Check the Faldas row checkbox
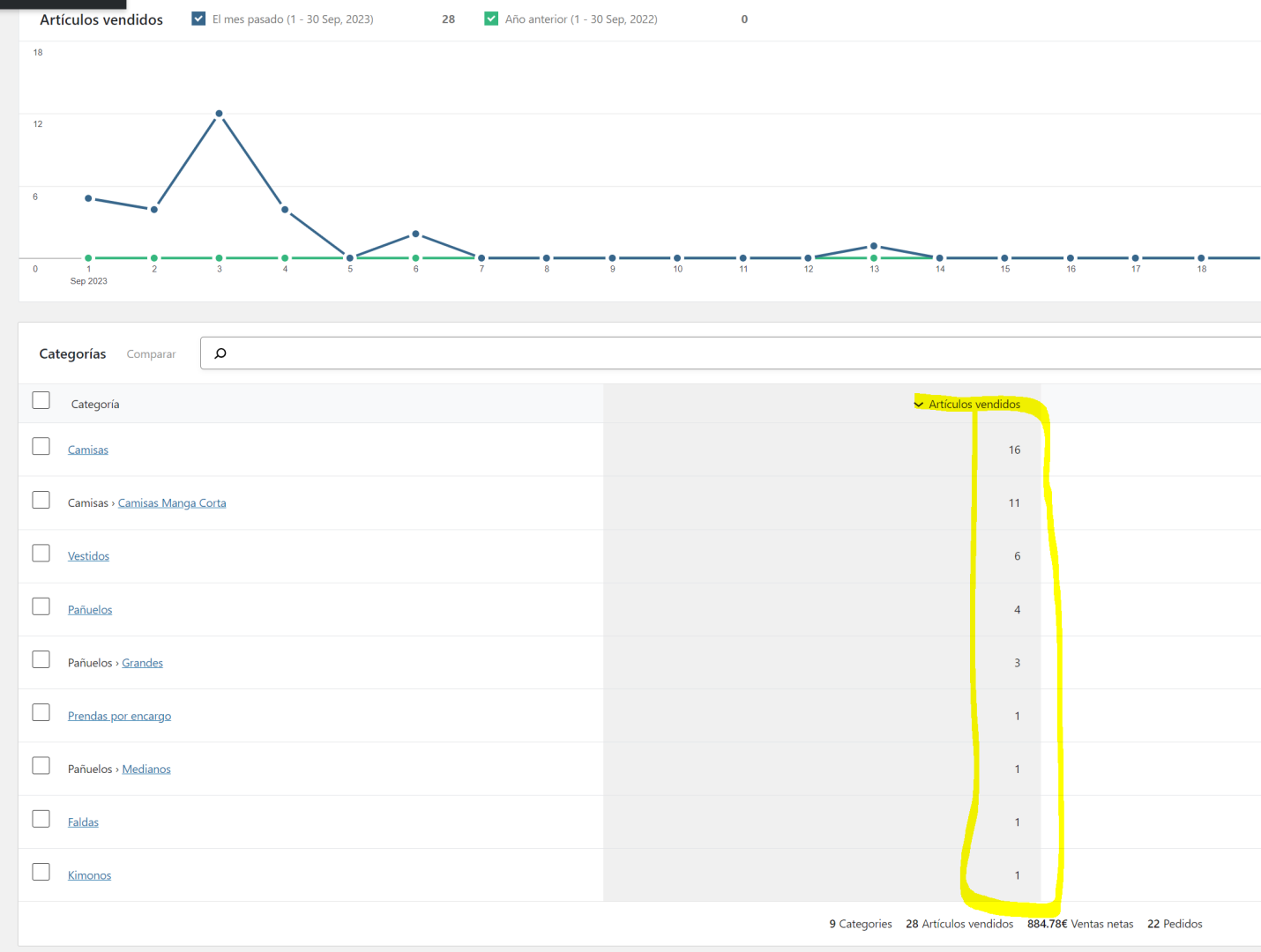 [41, 819]
